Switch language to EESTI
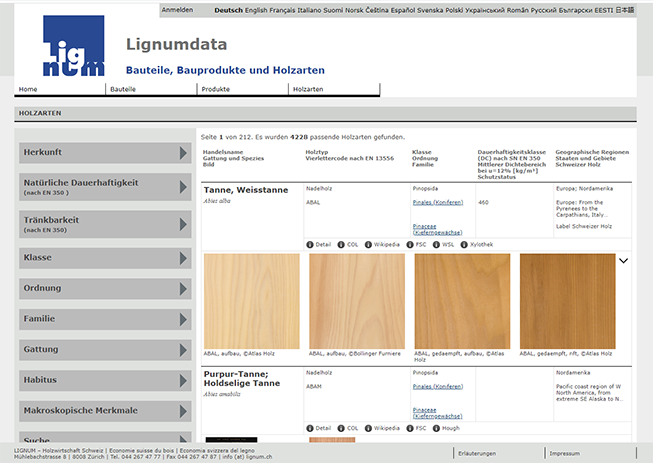Image resolution: width=653 pixels, height=463 pixels. pos(604,10)
